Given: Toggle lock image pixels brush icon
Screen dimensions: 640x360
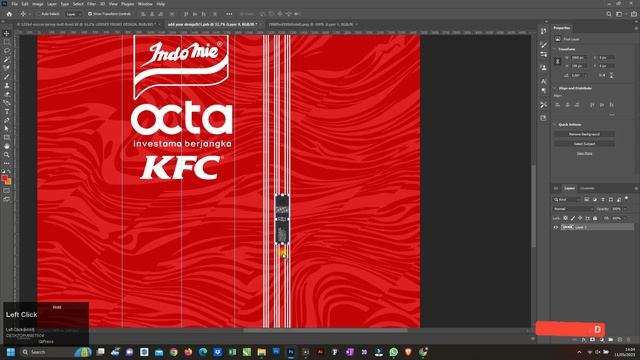Looking at the screenshot, I should (x=573, y=218).
